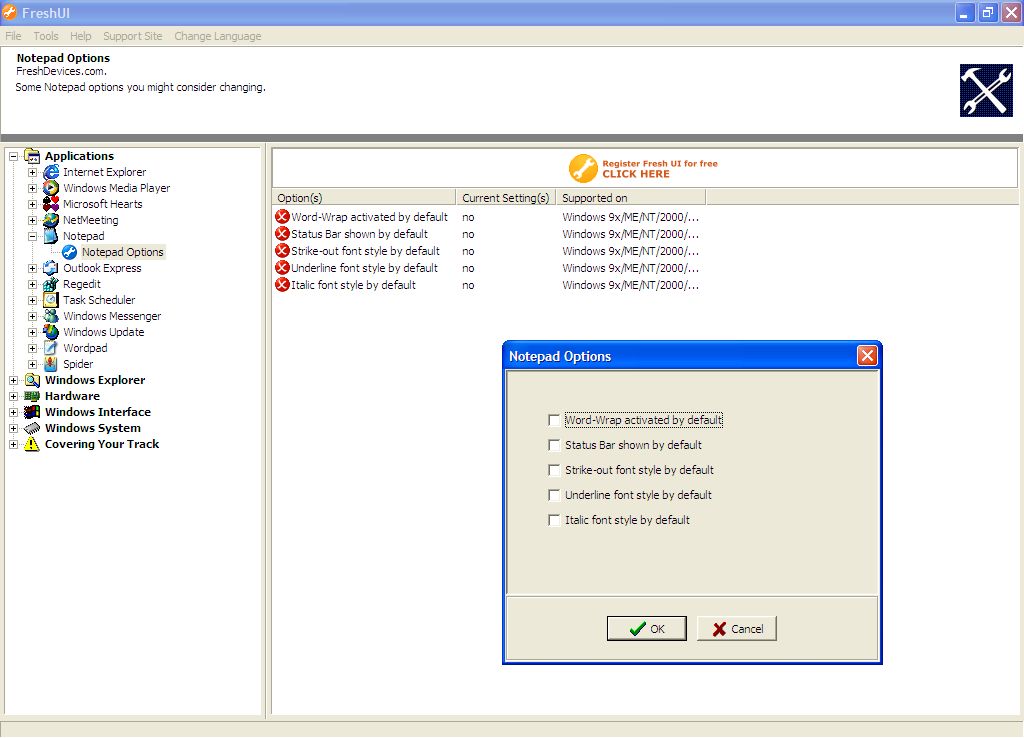Open the Support Site menu
This screenshot has height=738, width=1024.
133,36
